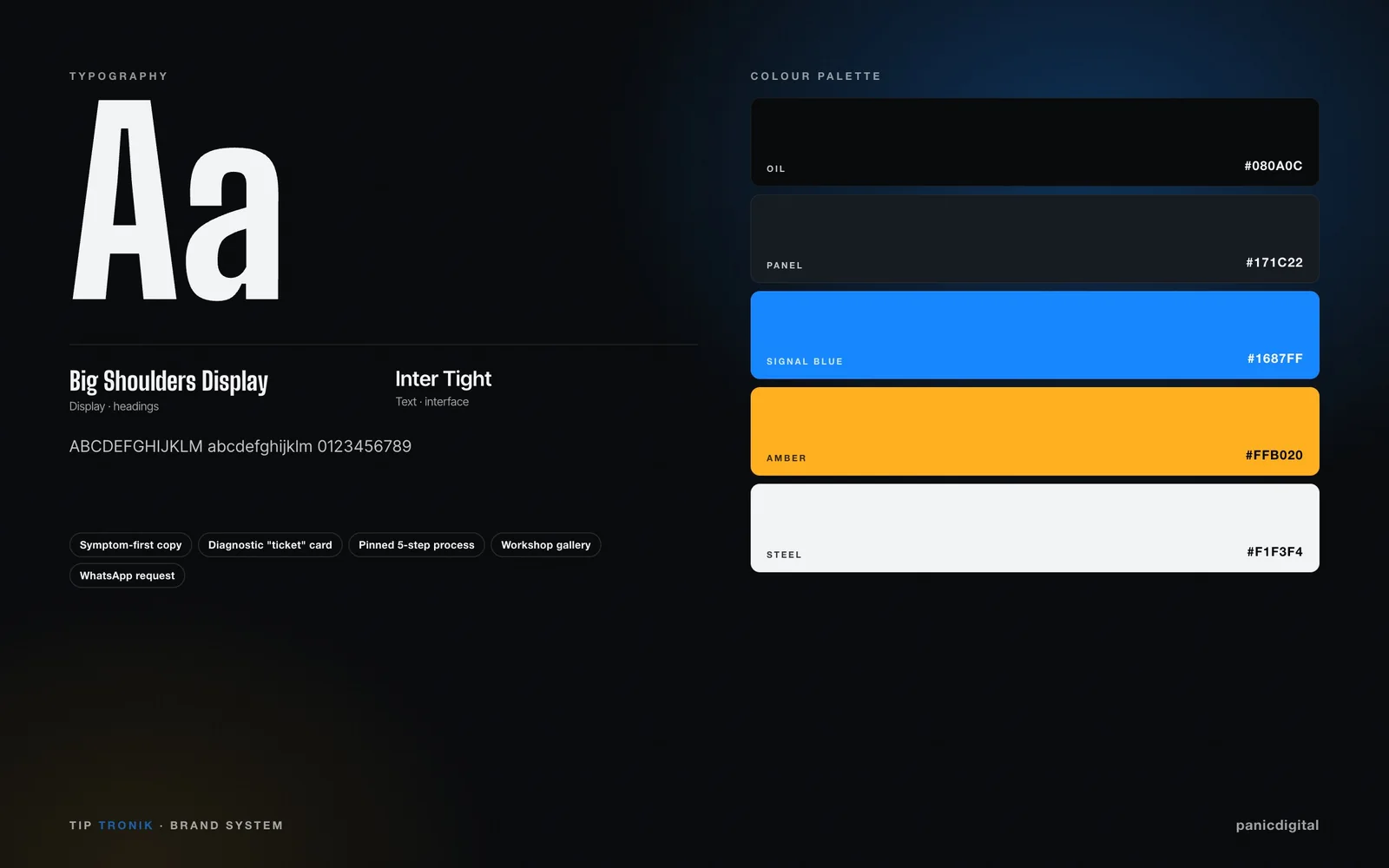Click the blue TRONIK brand word
Viewport: 1389px width, 868px height.
point(126,825)
